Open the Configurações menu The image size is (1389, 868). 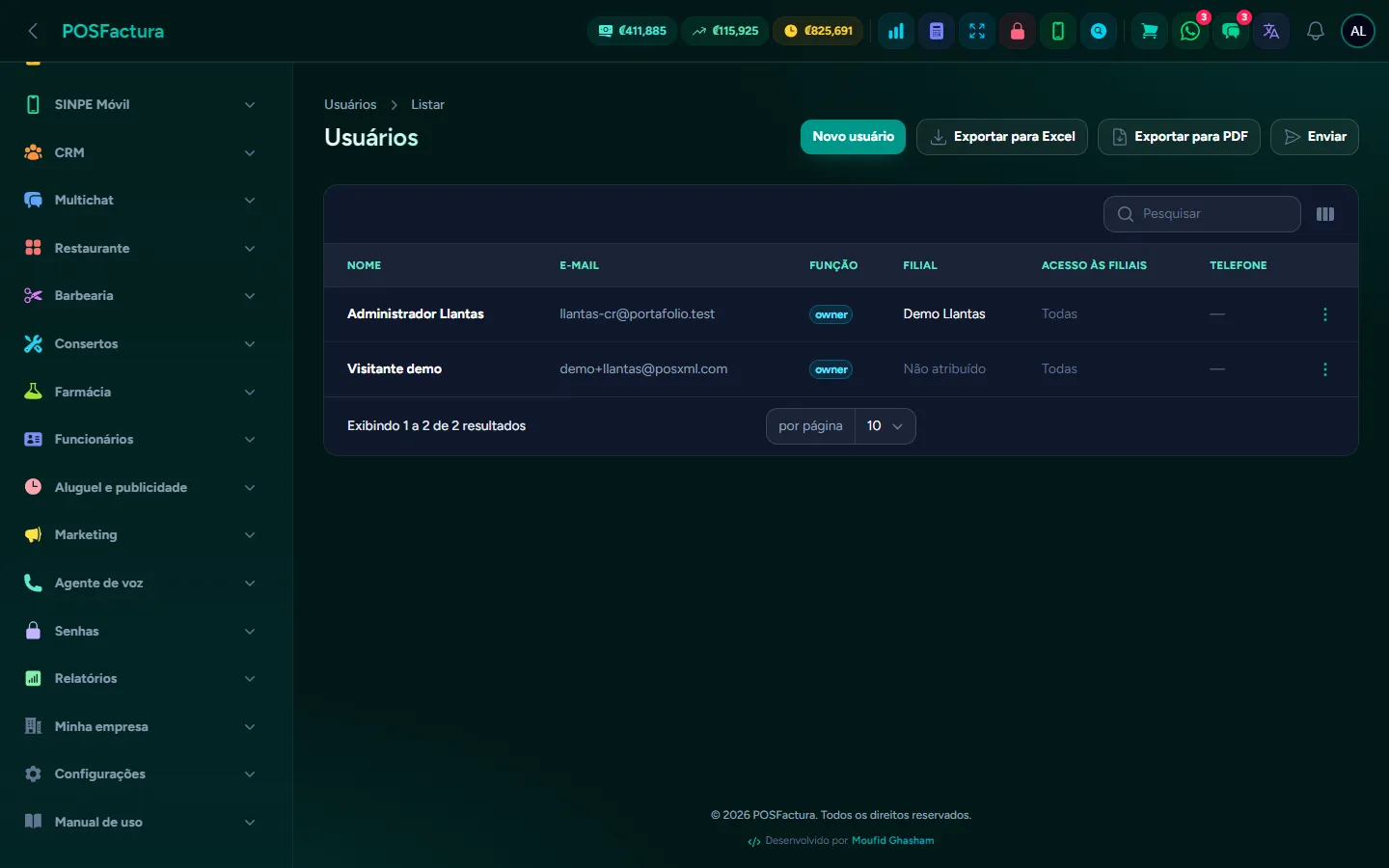pyautogui.click(x=141, y=773)
